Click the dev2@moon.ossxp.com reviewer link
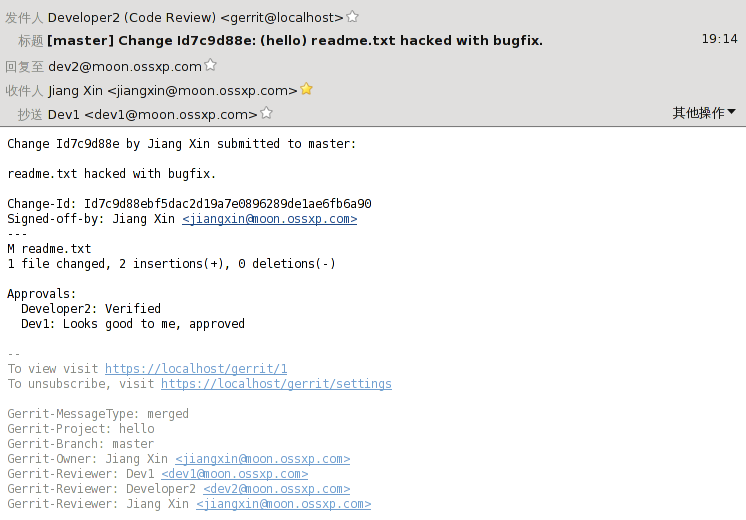 [276, 489]
